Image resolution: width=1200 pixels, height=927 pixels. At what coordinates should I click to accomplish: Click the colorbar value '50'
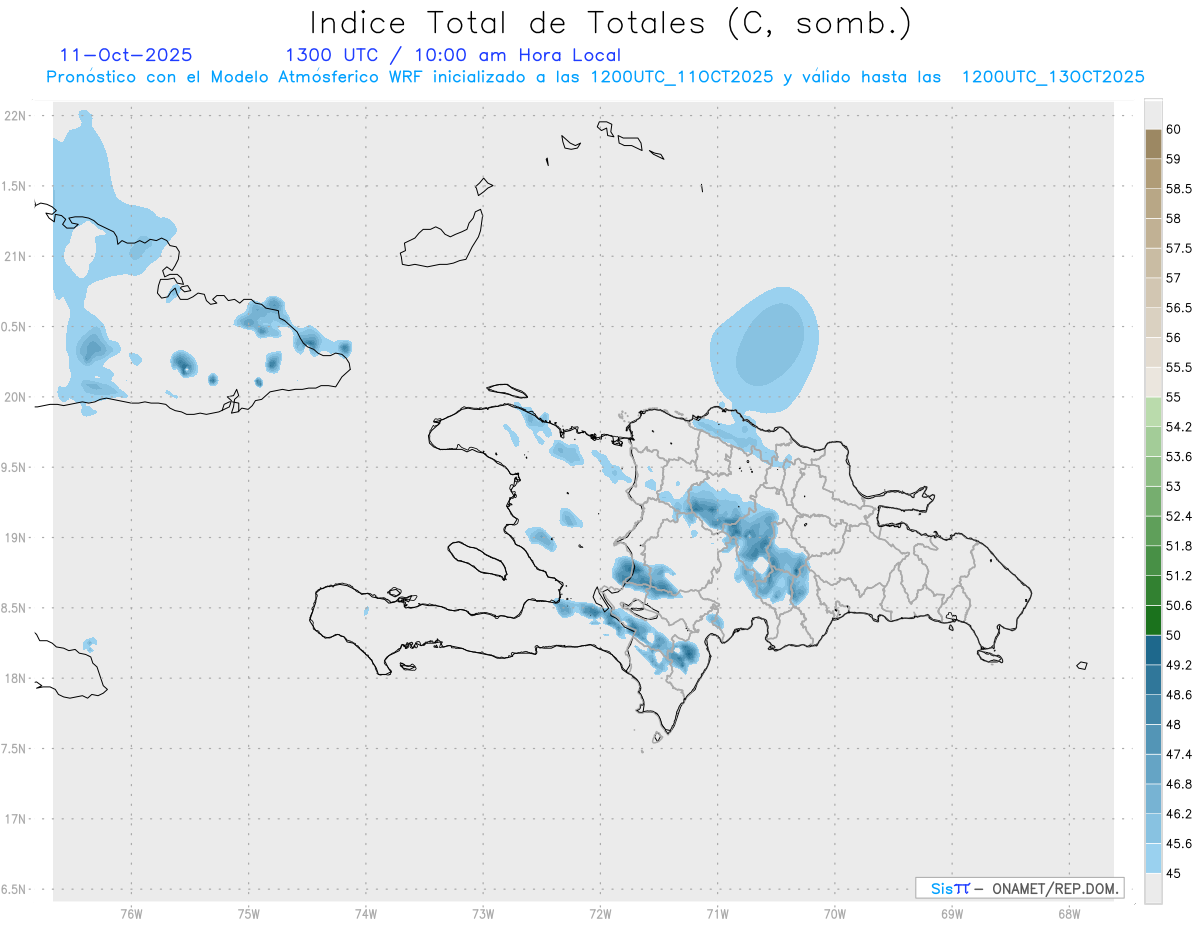[1174, 635]
